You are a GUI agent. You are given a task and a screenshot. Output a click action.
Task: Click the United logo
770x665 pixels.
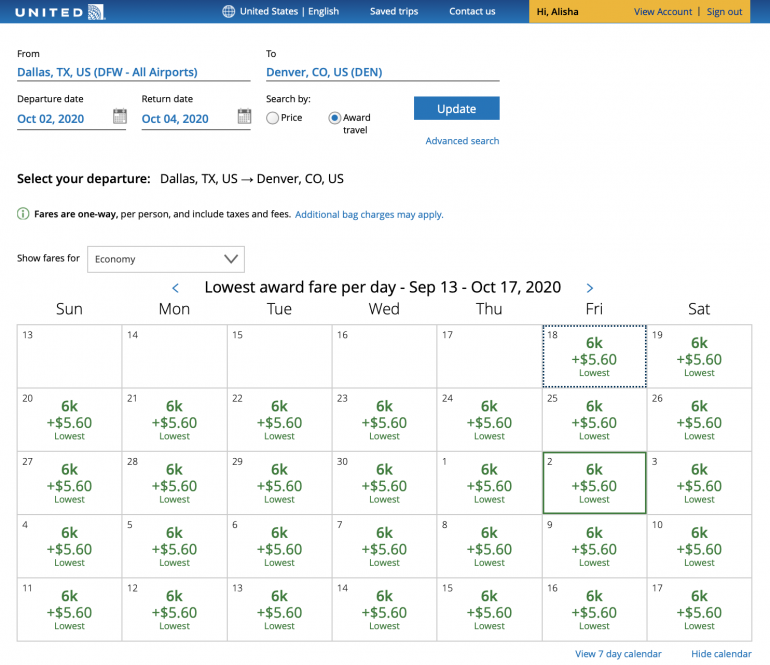tap(60, 12)
